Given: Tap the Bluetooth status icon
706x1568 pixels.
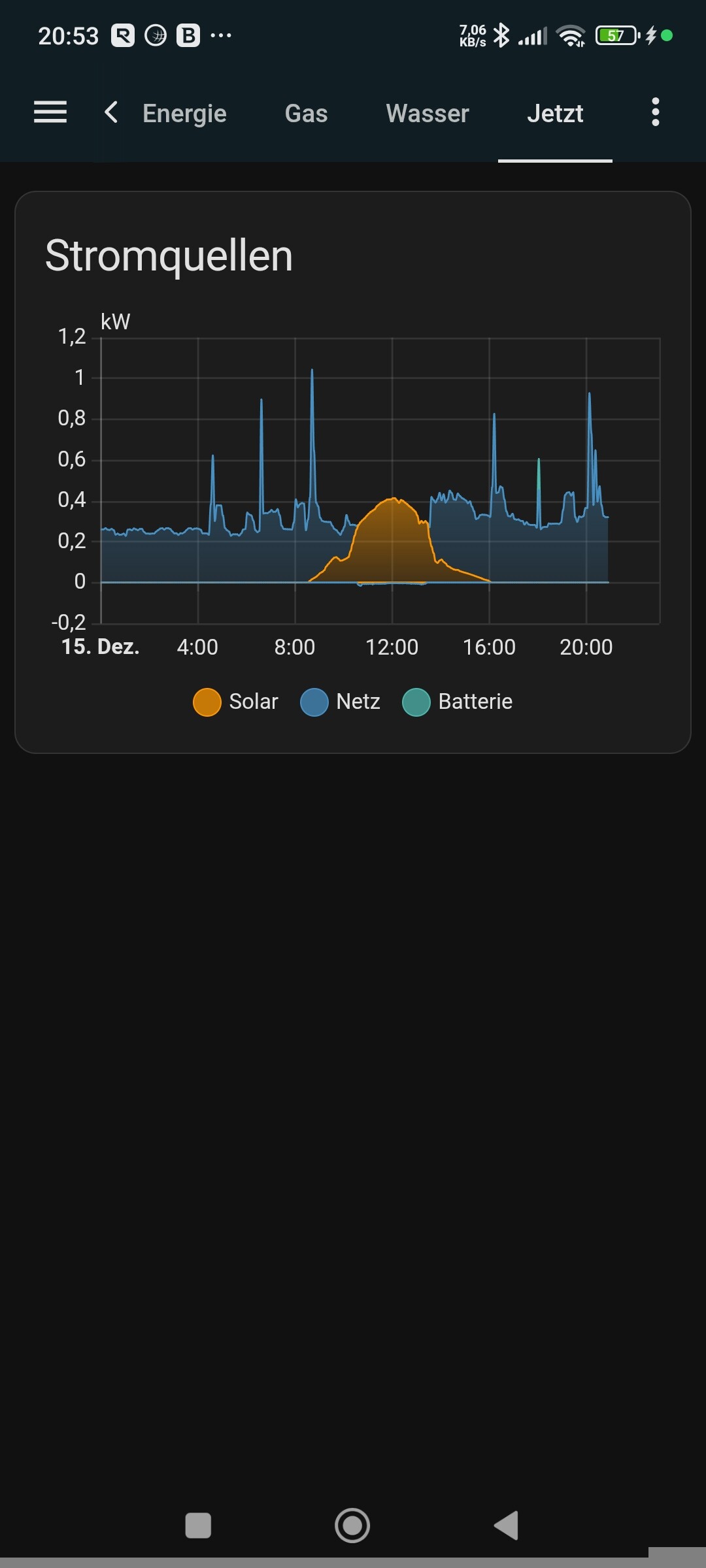Looking at the screenshot, I should 501,35.
